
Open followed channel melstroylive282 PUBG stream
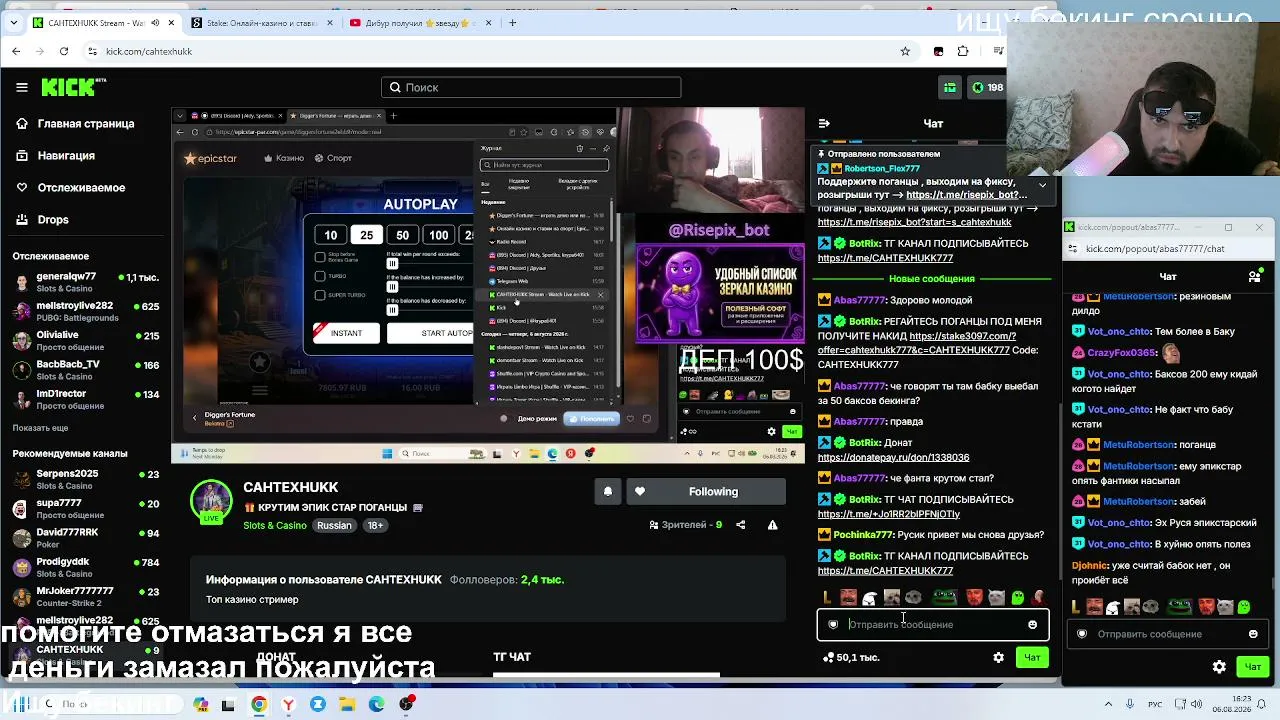[x=85, y=311]
